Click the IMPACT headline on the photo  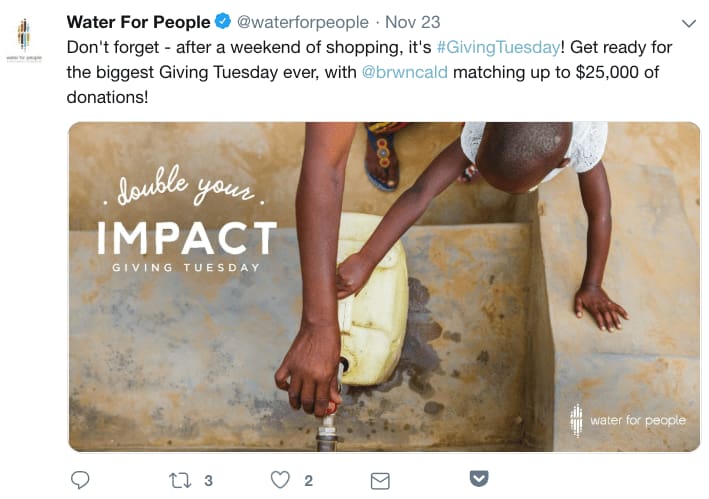pos(187,238)
